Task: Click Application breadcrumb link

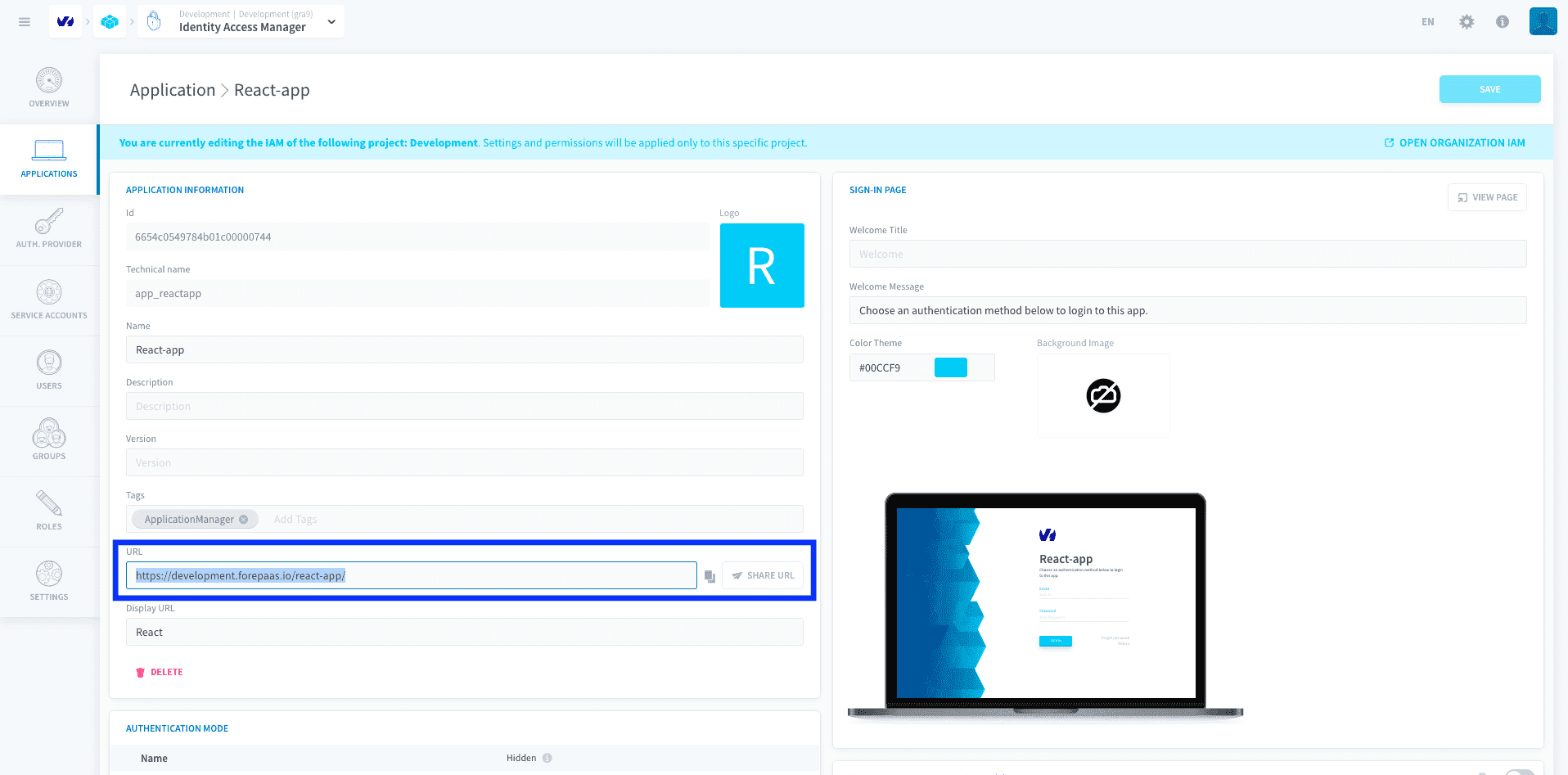Action: (173, 90)
